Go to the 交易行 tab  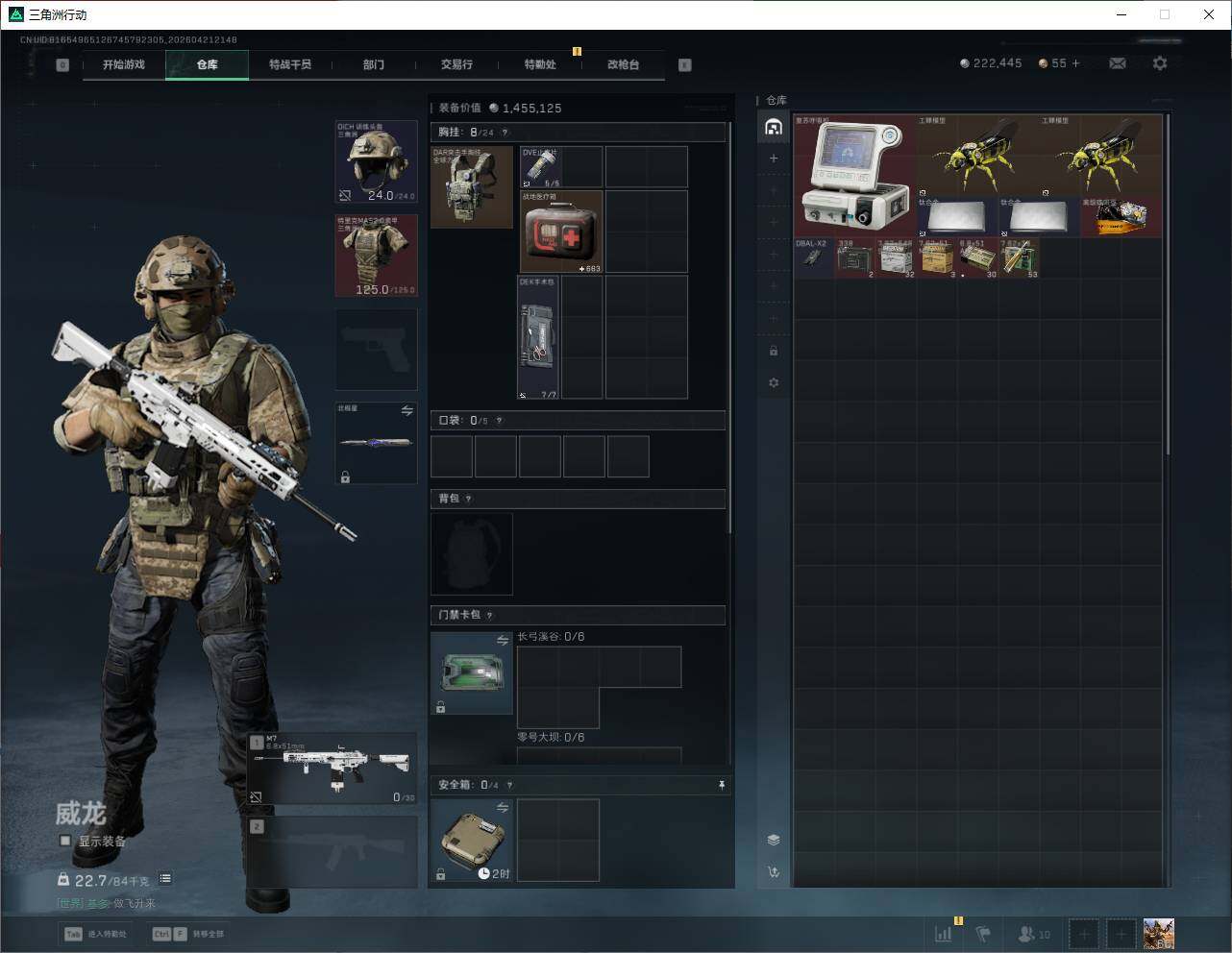point(456,64)
